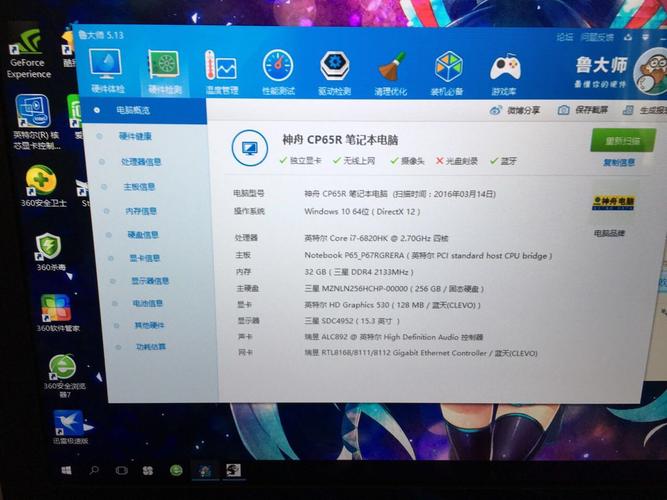Open 温度管理 temperature management
Screen dimensions: 667x500
point(221,71)
